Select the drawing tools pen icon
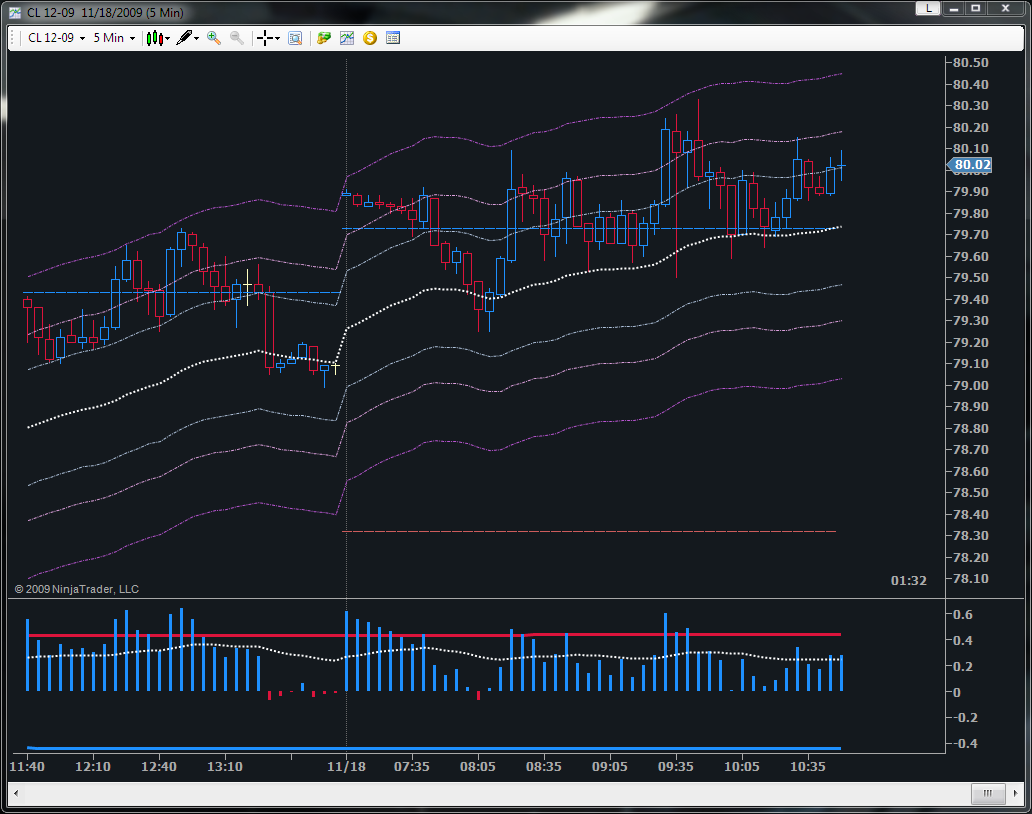The width and height of the screenshot is (1032, 814). pyautogui.click(x=184, y=38)
